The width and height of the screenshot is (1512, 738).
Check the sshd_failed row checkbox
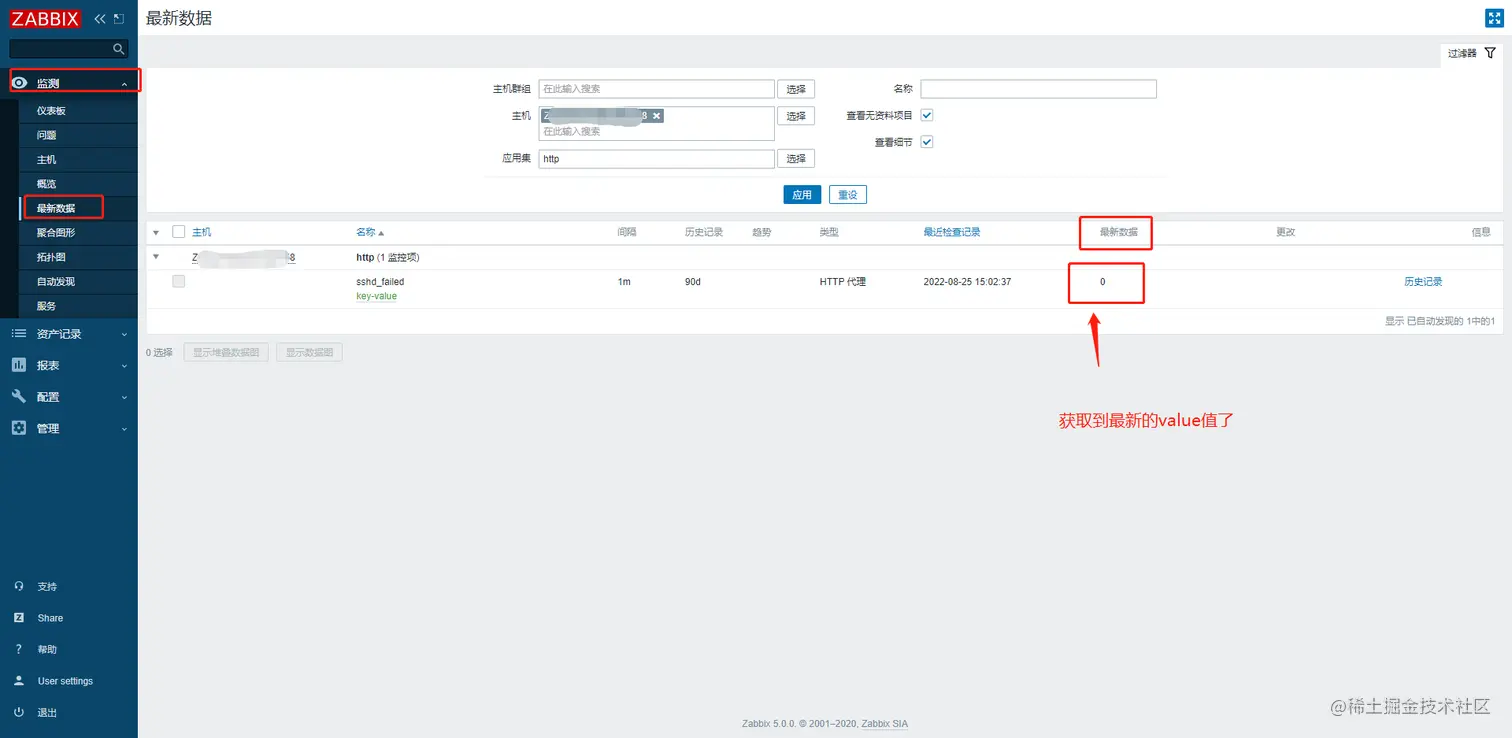(179, 282)
